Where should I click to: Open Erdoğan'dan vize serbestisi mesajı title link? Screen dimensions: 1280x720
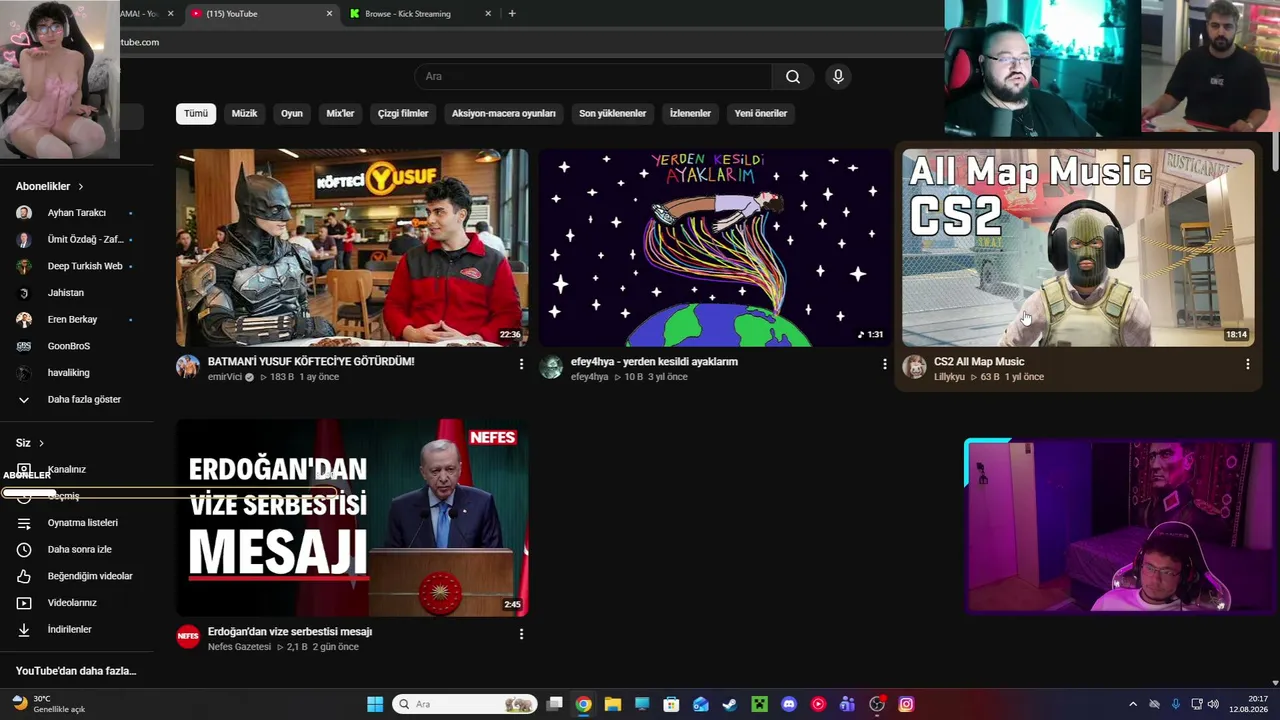click(x=290, y=632)
